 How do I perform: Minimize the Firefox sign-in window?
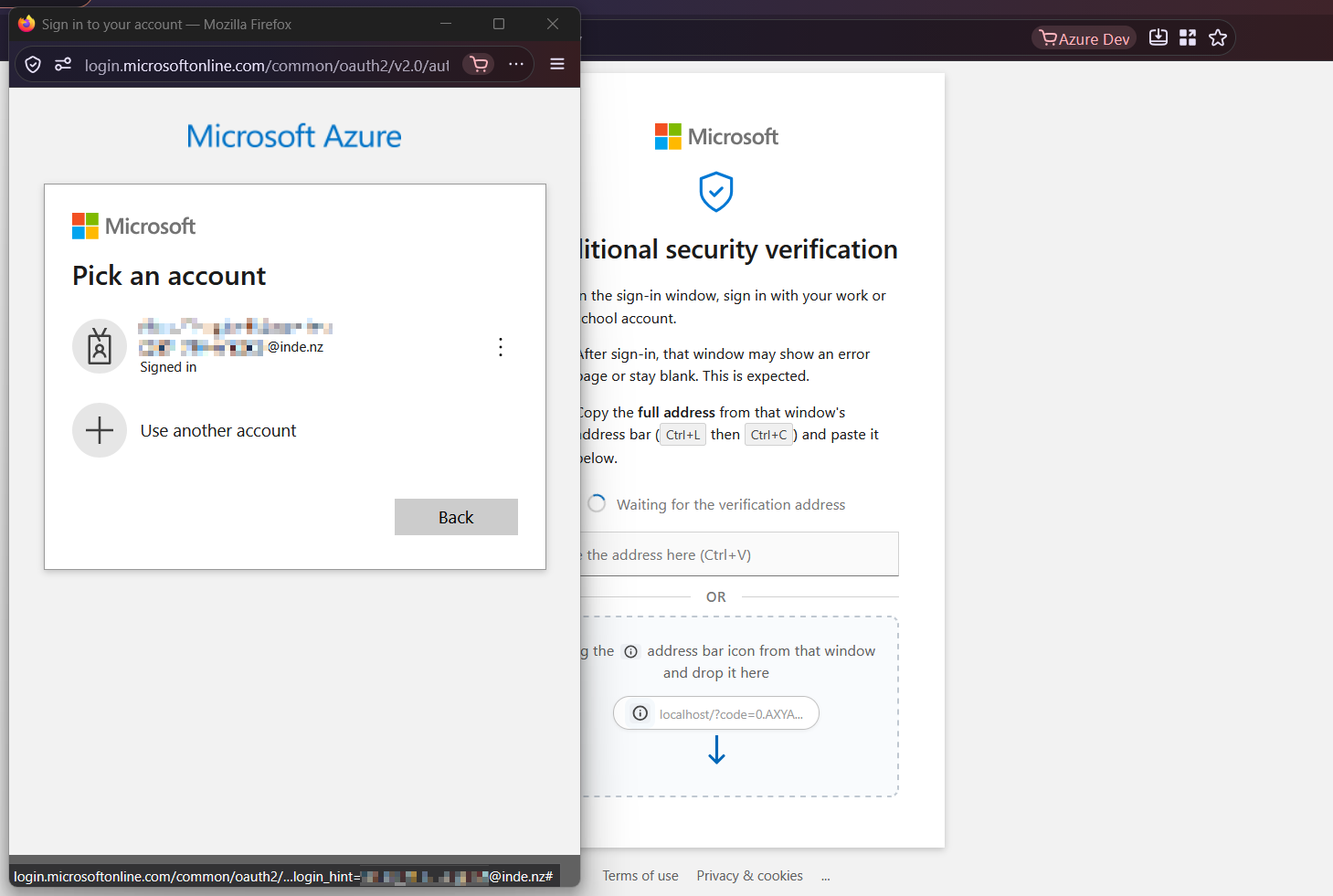pyautogui.click(x=446, y=24)
